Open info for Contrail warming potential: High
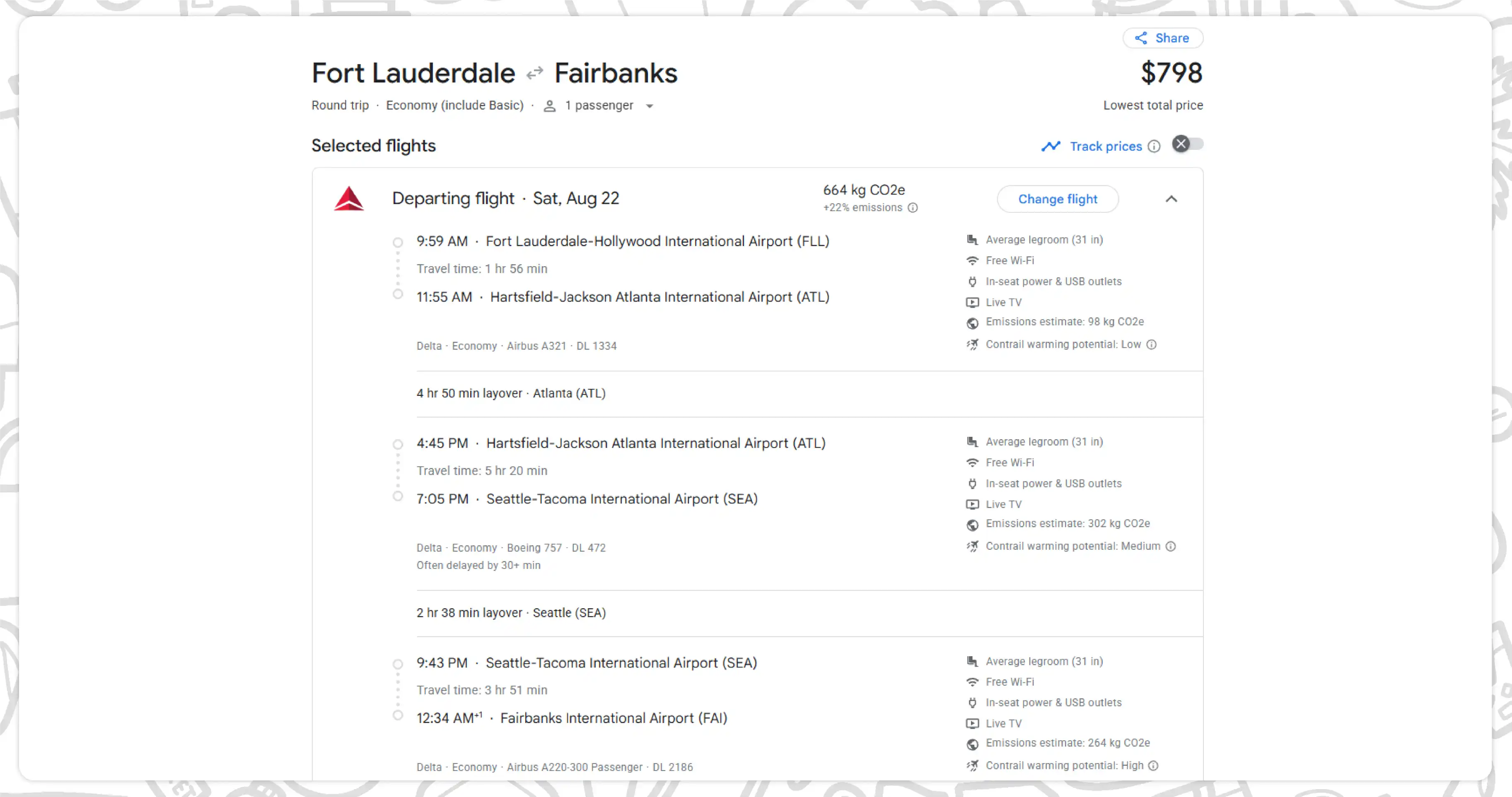1512x797 pixels. pos(1153,766)
